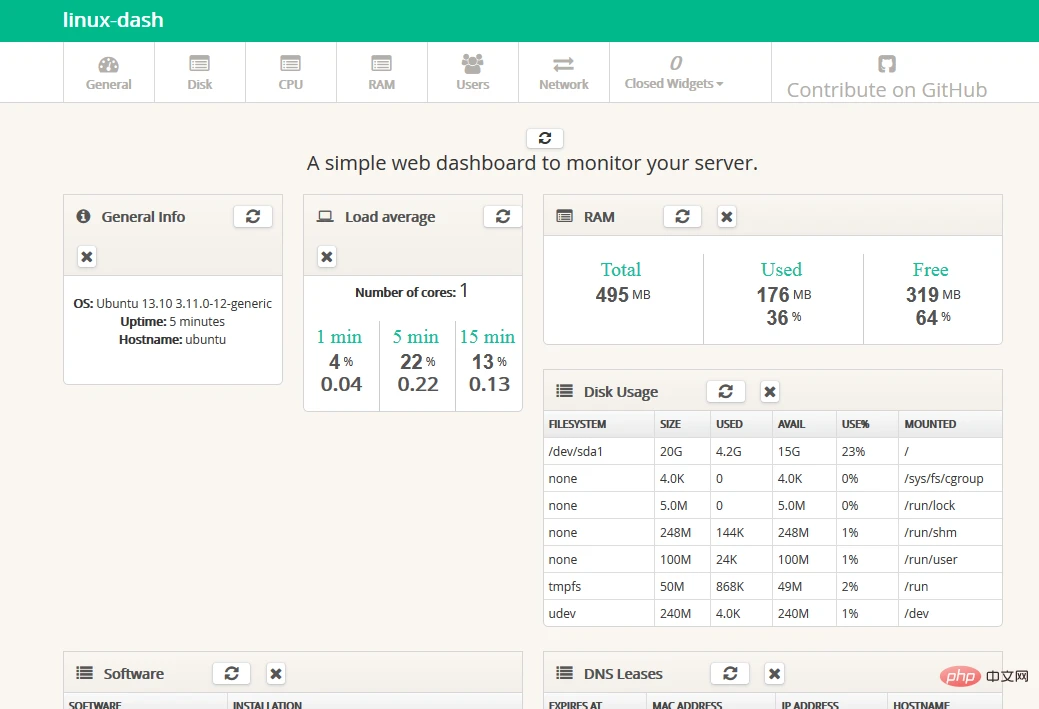Viewport: 1039px width, 709px height.
Task: Click the 5 min load value 0.22
Action: point(418,384)
